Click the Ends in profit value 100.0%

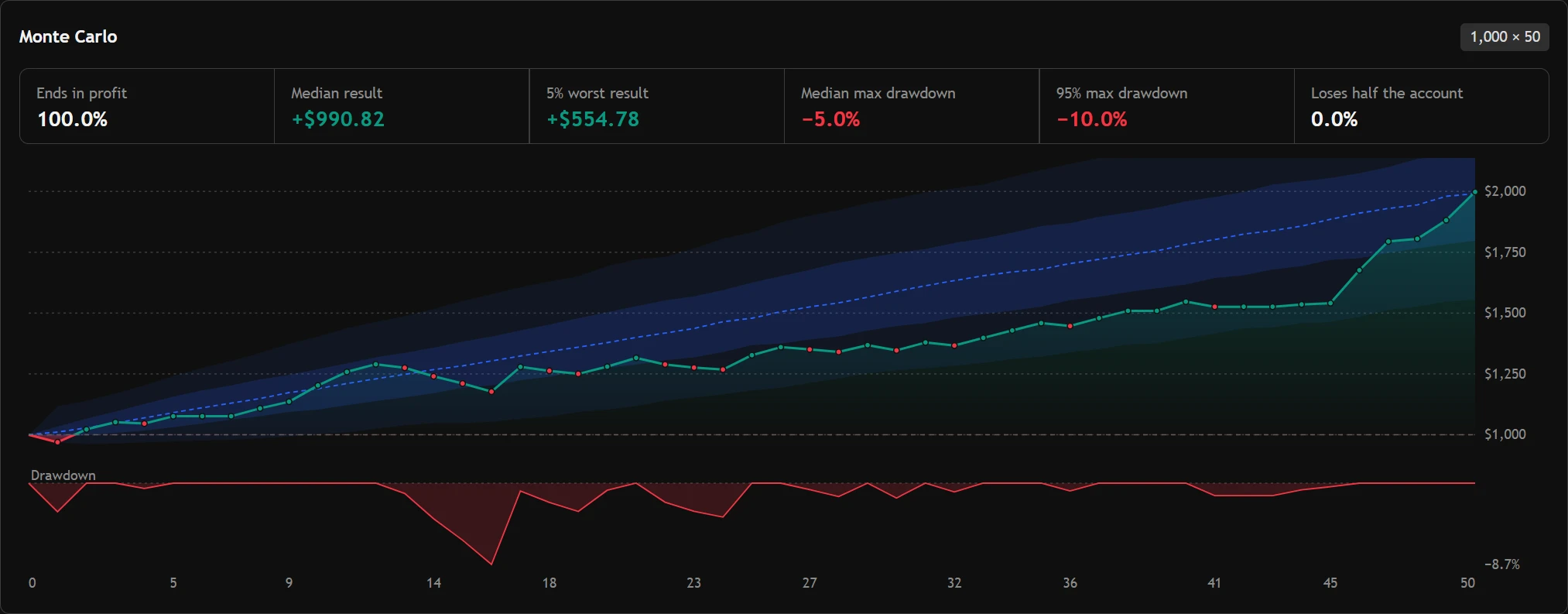[73, 119]
